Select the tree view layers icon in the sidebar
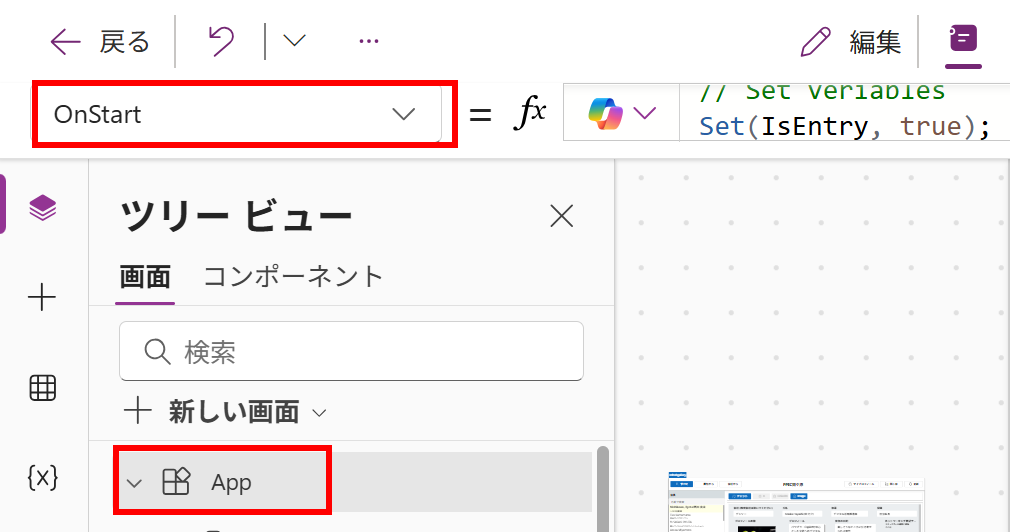Screen dimensions: 1010x532 pyautogui.click(x=42, y=208)
